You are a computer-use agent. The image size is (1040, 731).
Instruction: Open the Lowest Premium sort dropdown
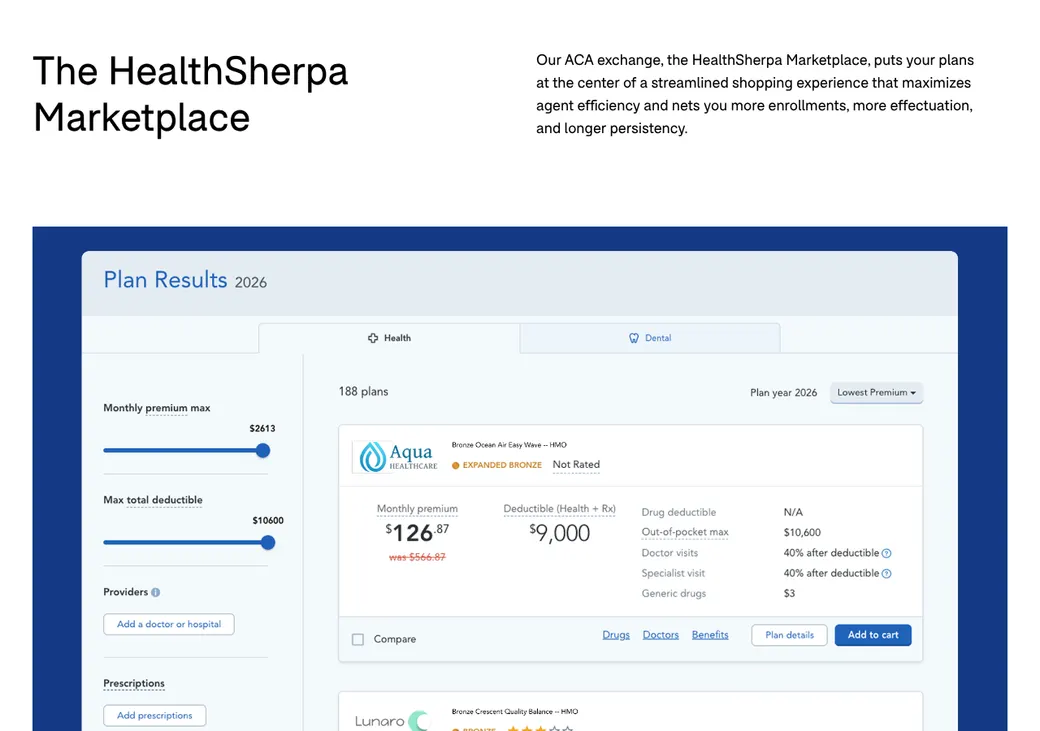pyautogui.click(x=876, y=393)
